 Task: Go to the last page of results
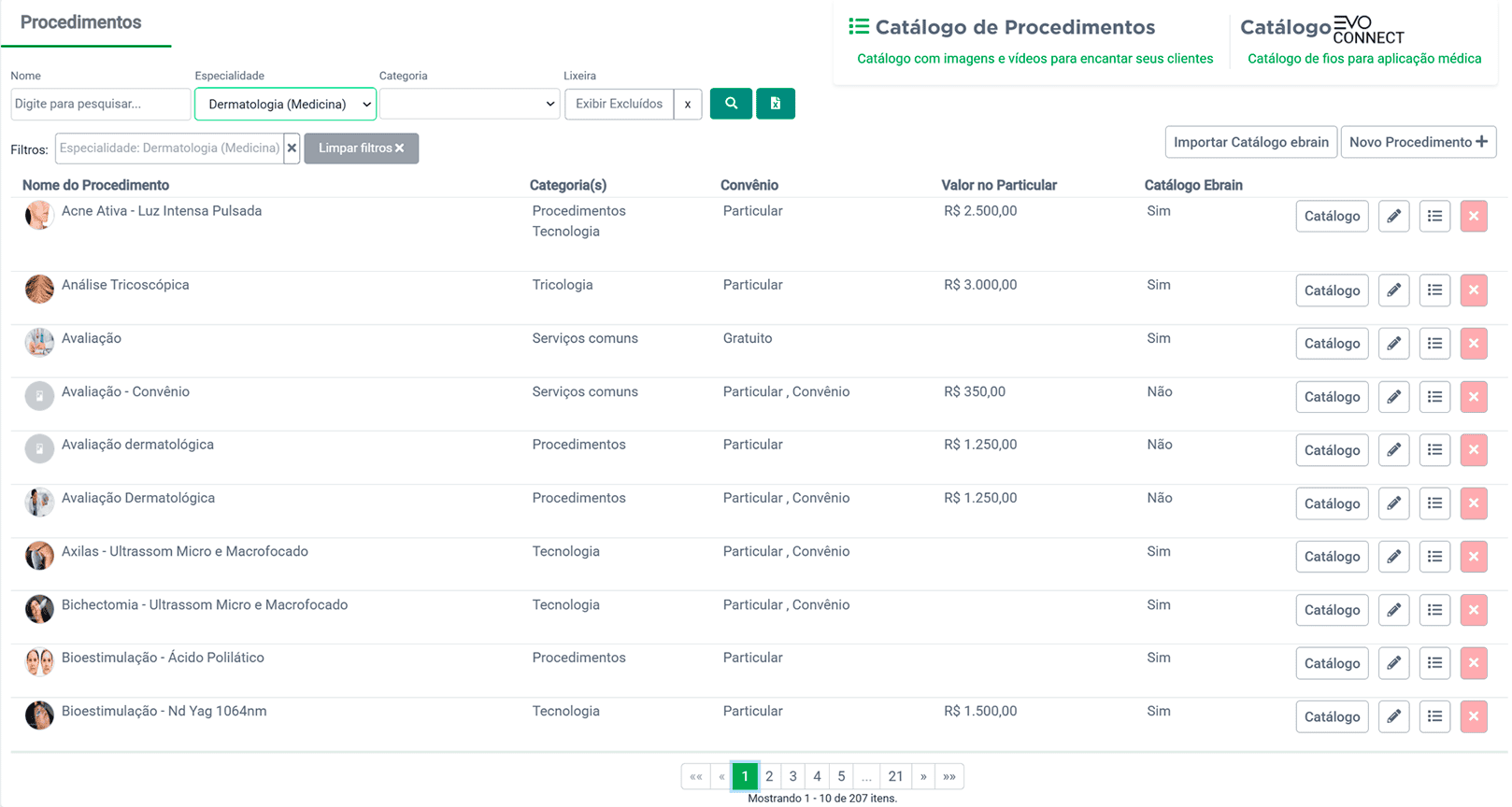point(949,776)
